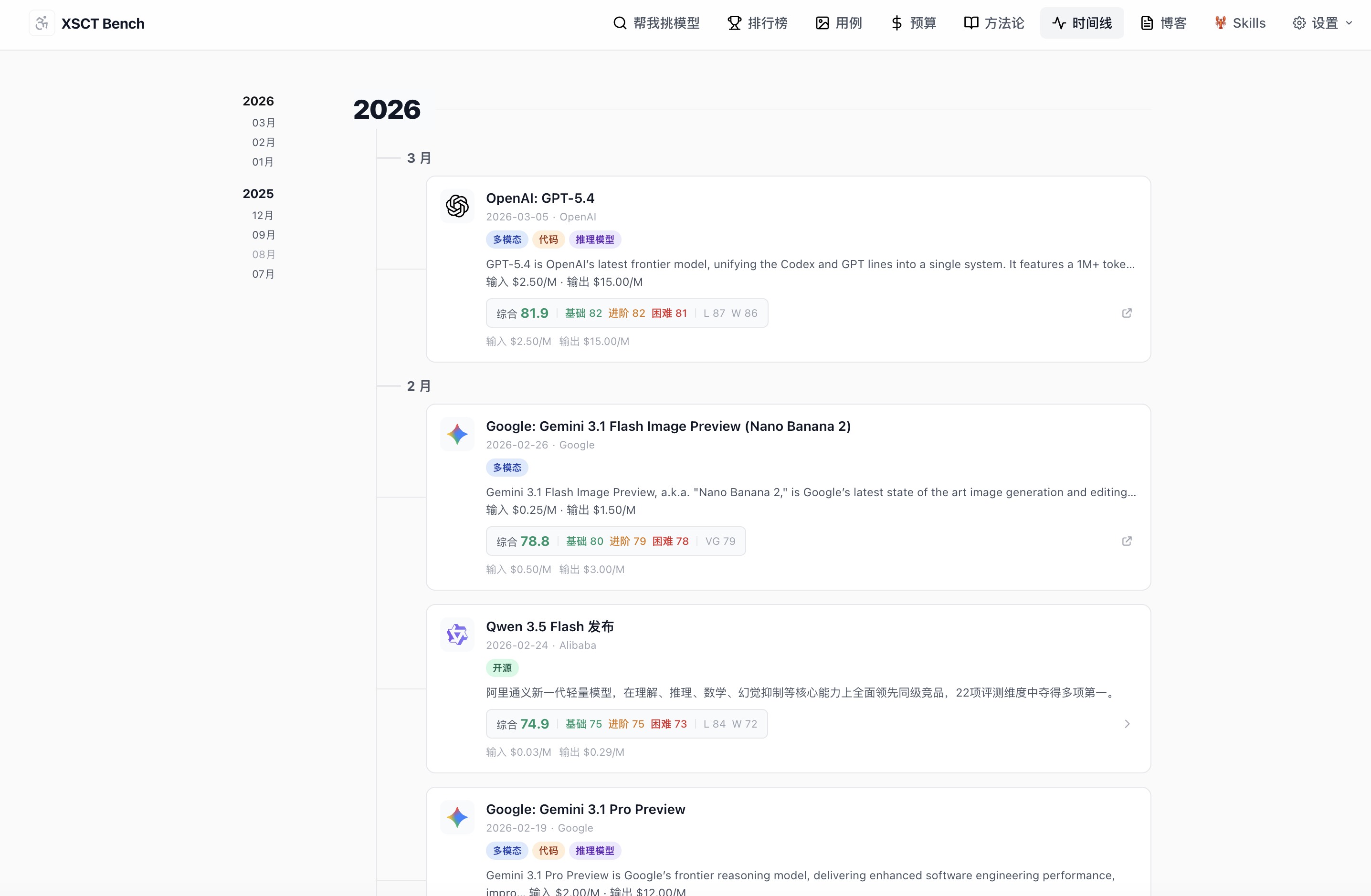
Task: Open external link icon on GPT-5.4 card
Action: [x=1127, y=313]
